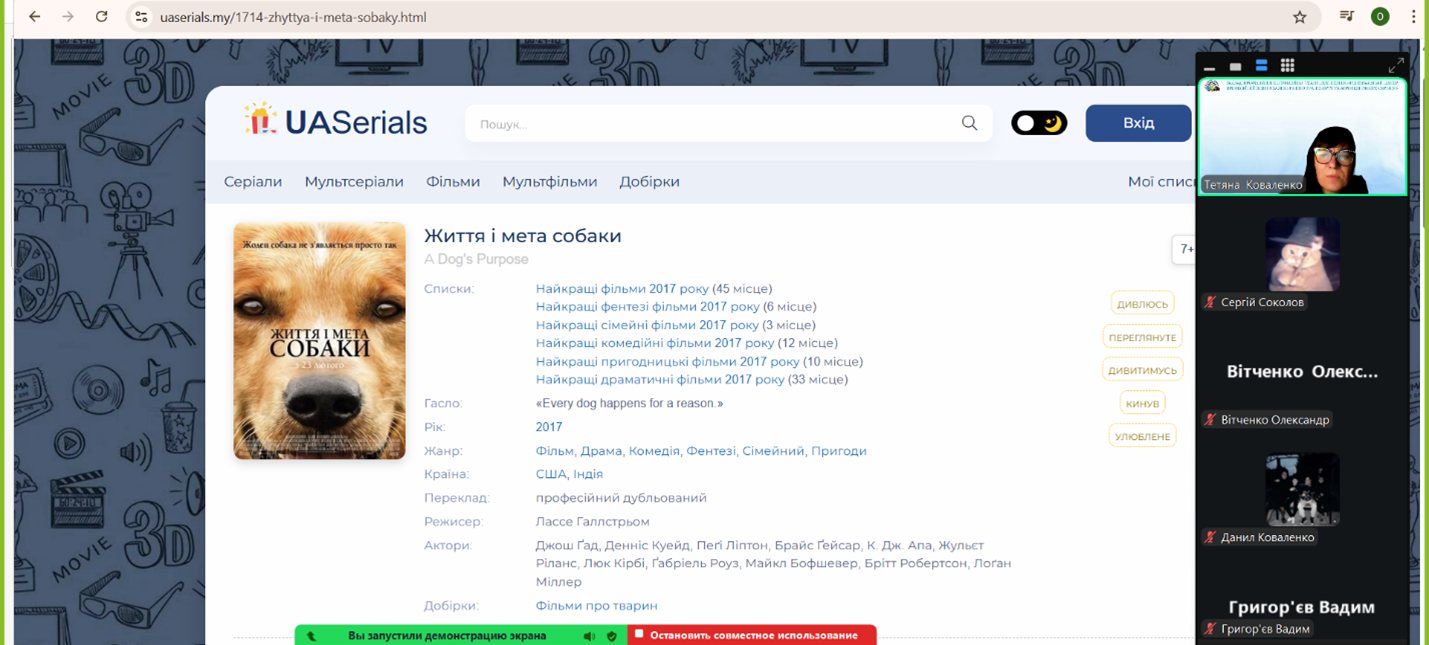Mark the film as 'Дивлюсь'
Image resolution: width=1429 pixels, height=645 pixels.
(1142, 304)
